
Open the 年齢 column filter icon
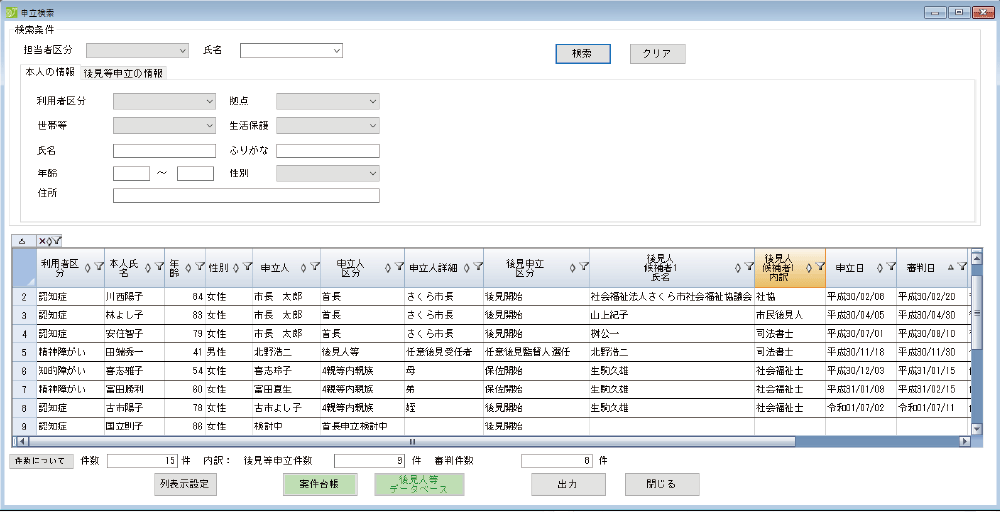(x=200, y=267)
